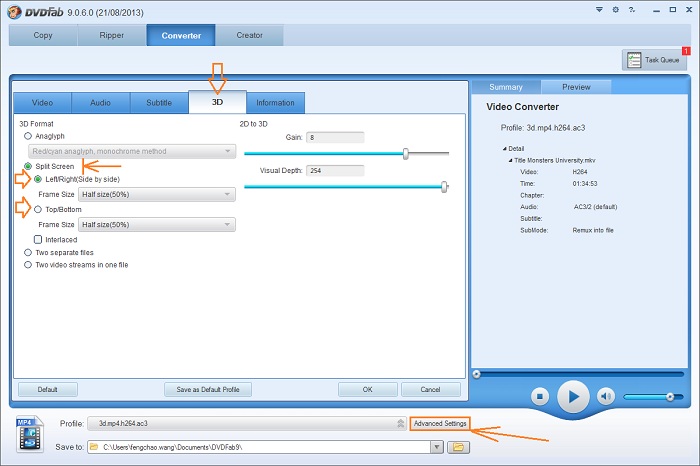Select Two video streams in one file
The width and height of the screenshot is (700, 466).
[x=28, y=265]
